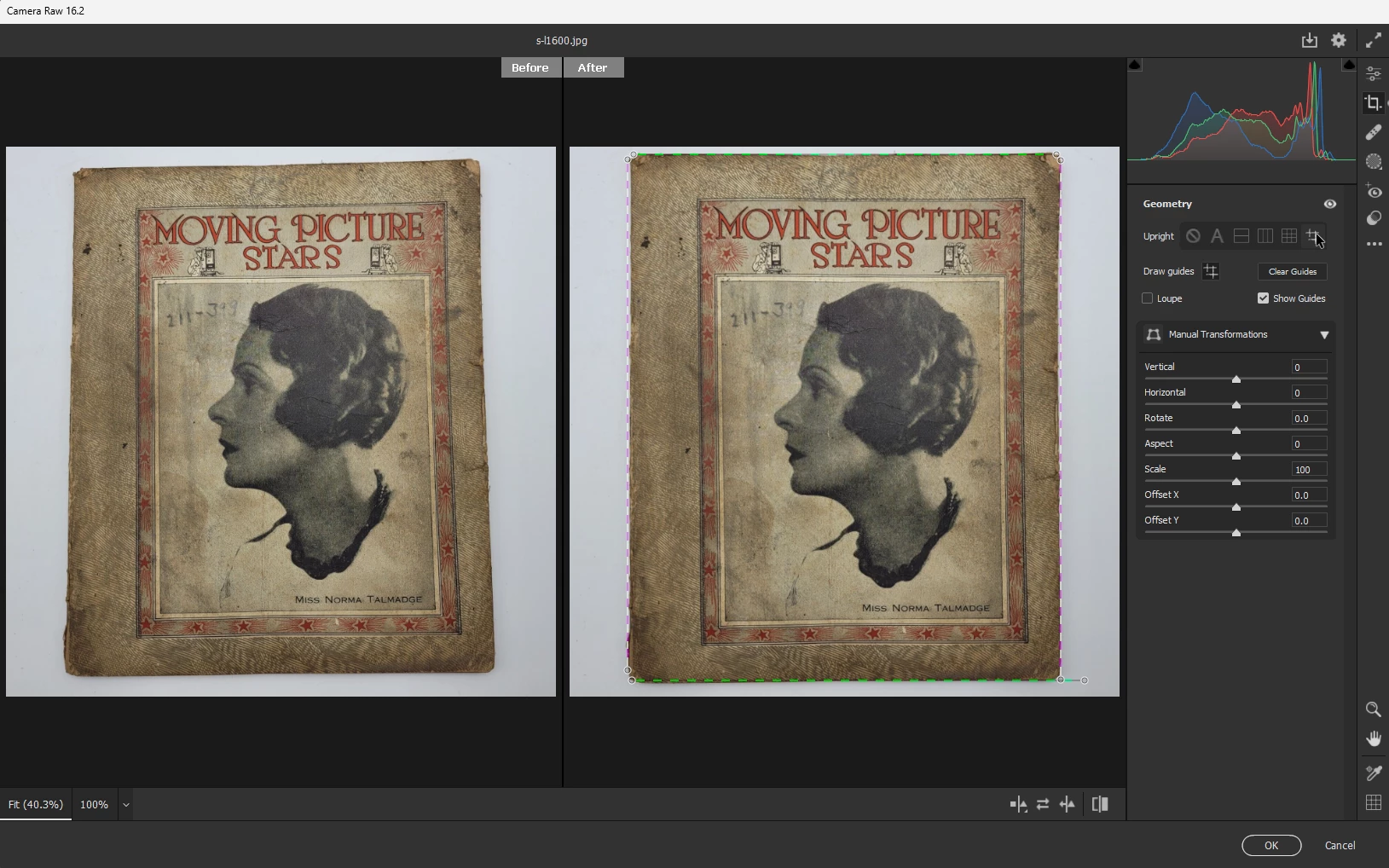Image resolution: width=1389 pixels, height=868 pixels.
Task: Set zoom to Fit (40.3%)
Action: click(x=36, y=804)
